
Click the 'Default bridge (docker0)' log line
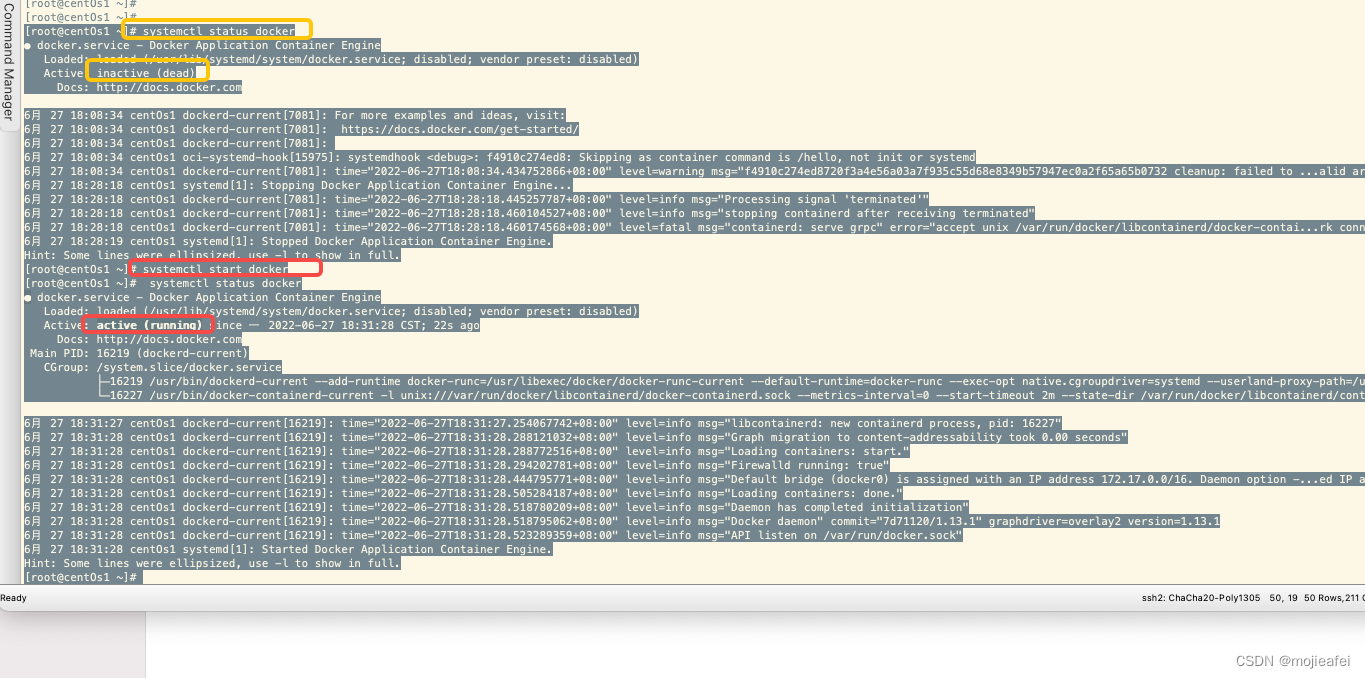[x=694, y=479]
